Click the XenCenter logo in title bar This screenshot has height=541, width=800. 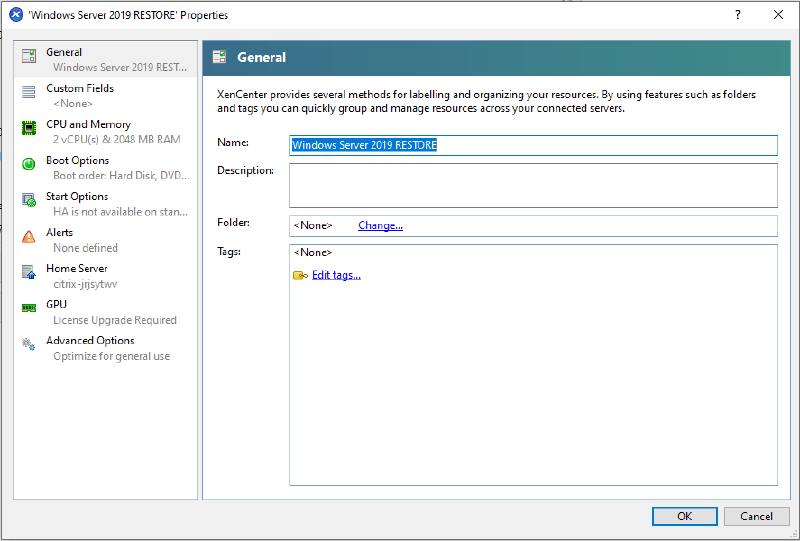coord(16,15)
